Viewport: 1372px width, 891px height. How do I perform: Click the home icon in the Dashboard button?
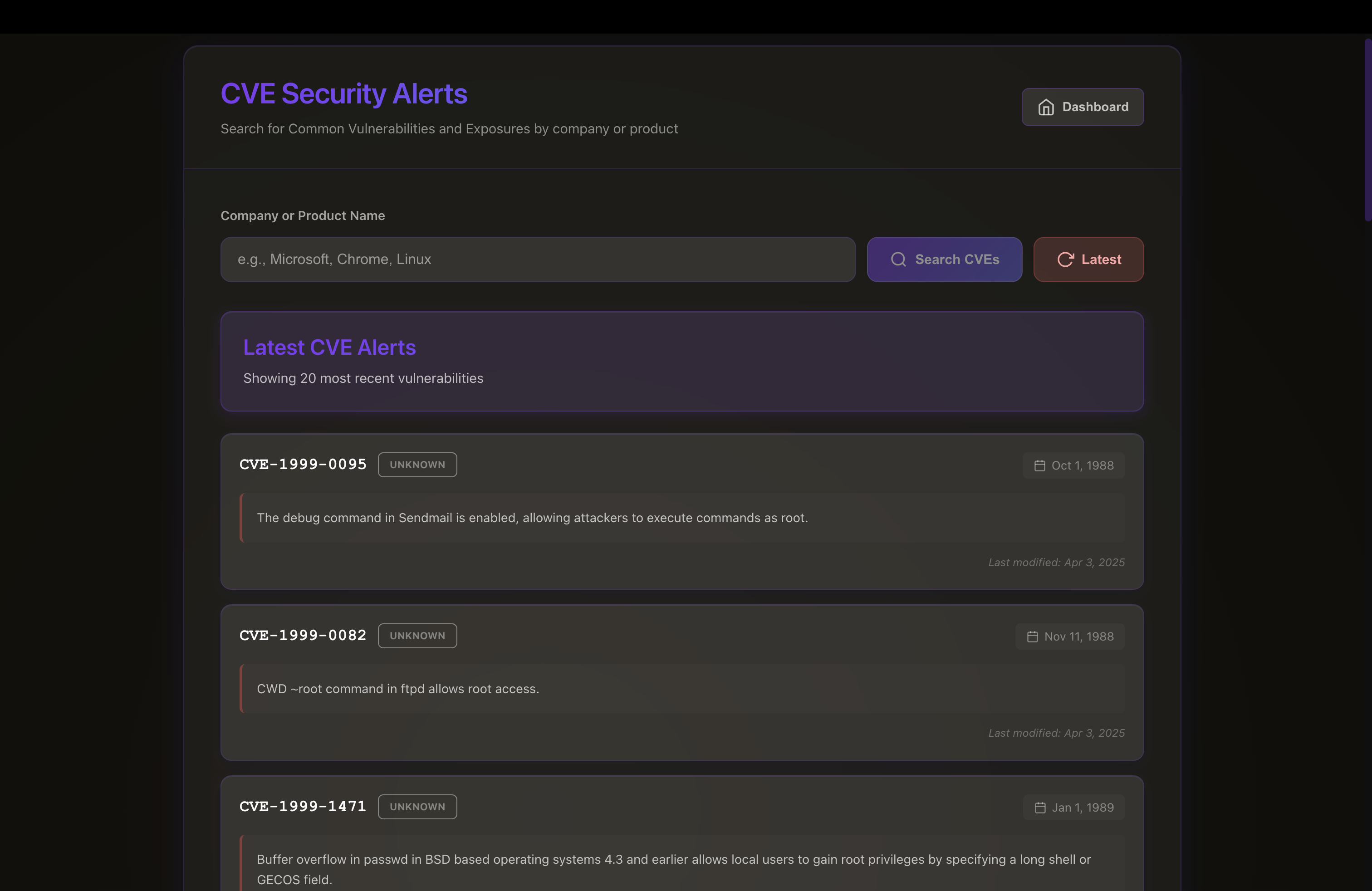(1046, 107)
